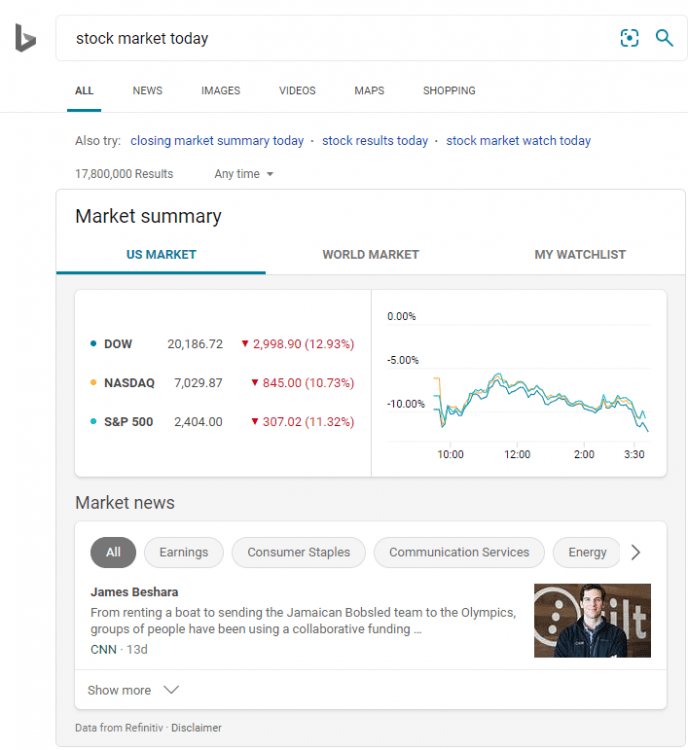688x750 pixels.
Task: Open visual search camera icon
Action: point(629,39)
